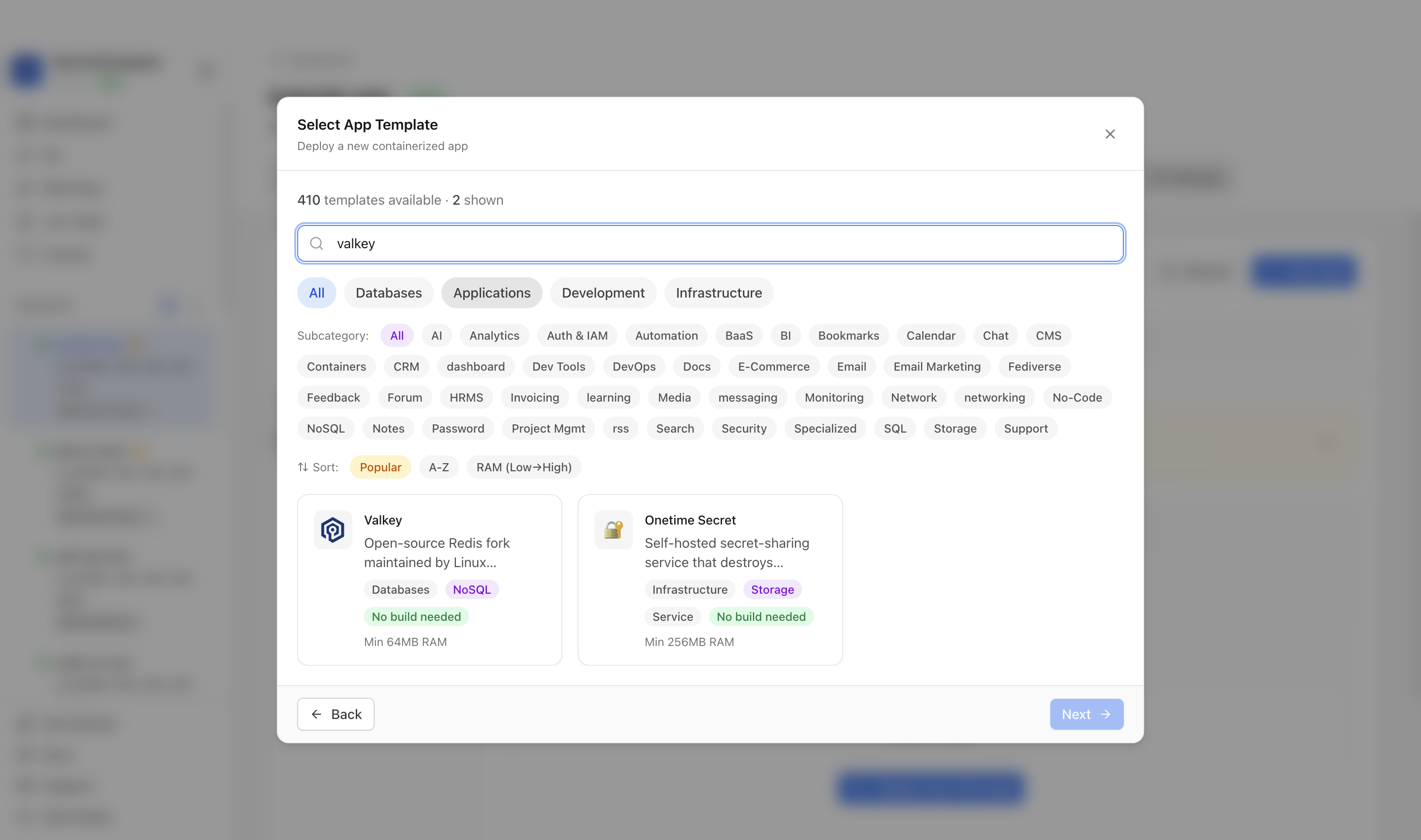Filter by Analytics subcategory
This screenshot has width=1421, height=840.
494,336
